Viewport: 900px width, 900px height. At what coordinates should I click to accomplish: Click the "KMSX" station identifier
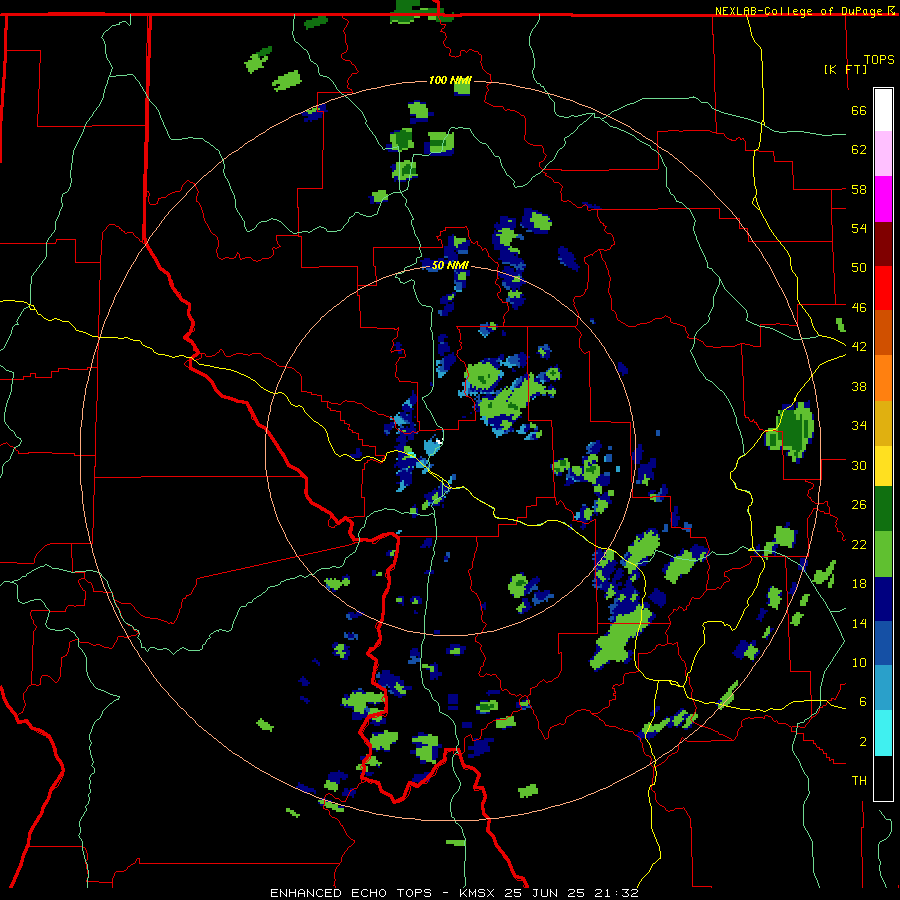tap(477, 893)
